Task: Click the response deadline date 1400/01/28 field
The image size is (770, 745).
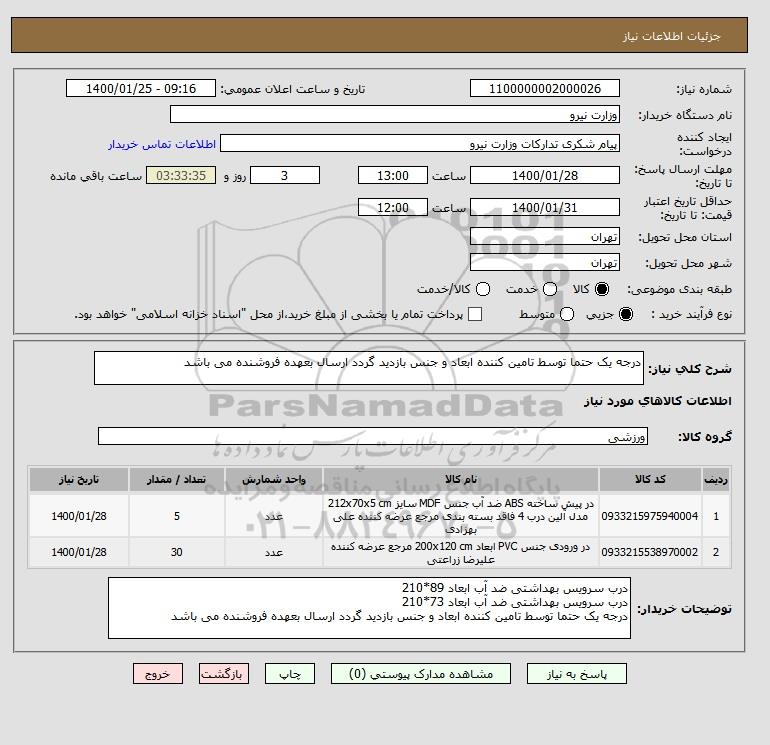Action: click(x=545, y=175)
